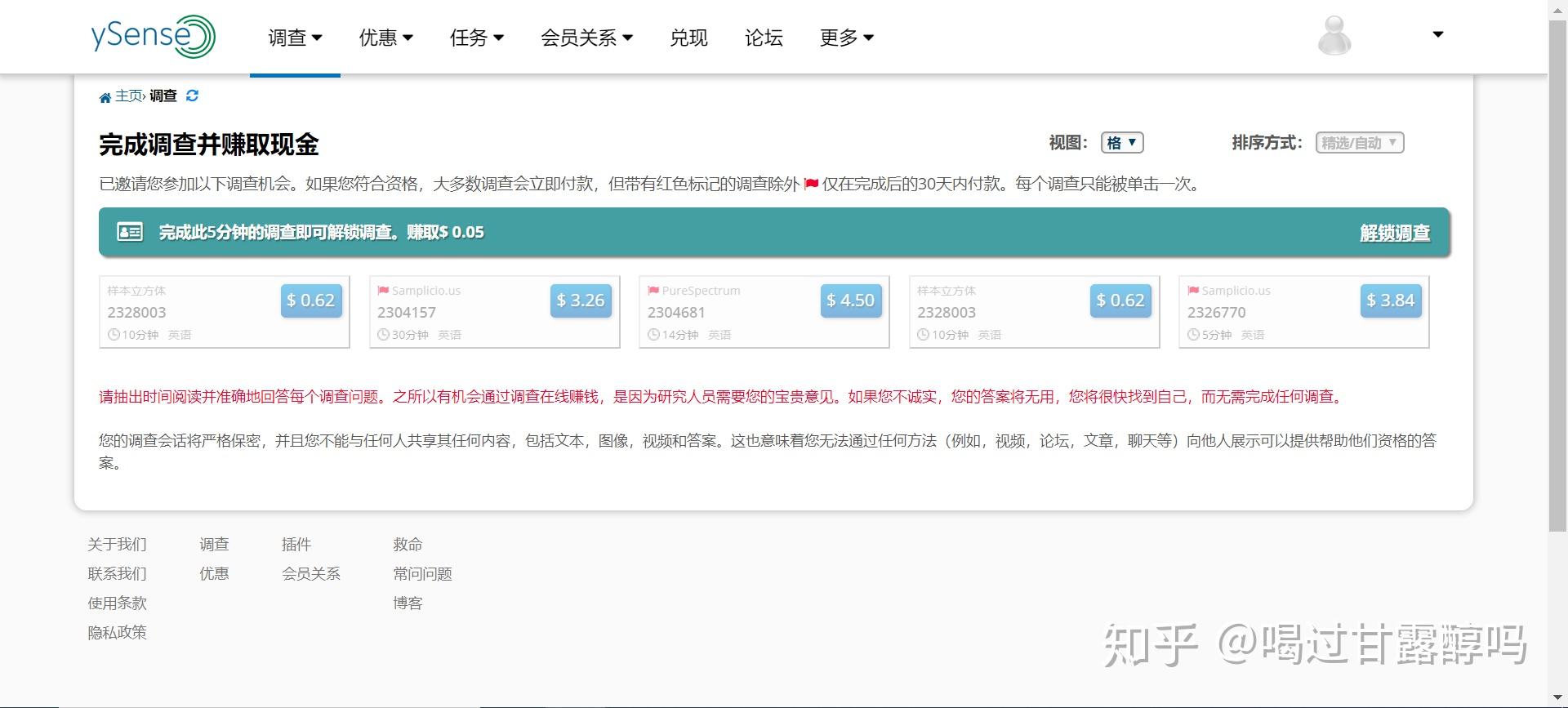Open 博客 footer link
Screen dimensions: 1568x708
click(408, 603)
